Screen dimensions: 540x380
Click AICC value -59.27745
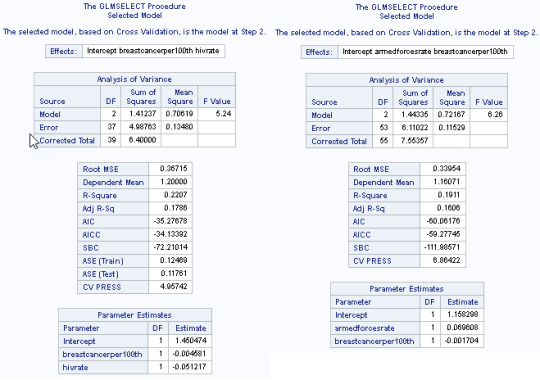point(443,234)
